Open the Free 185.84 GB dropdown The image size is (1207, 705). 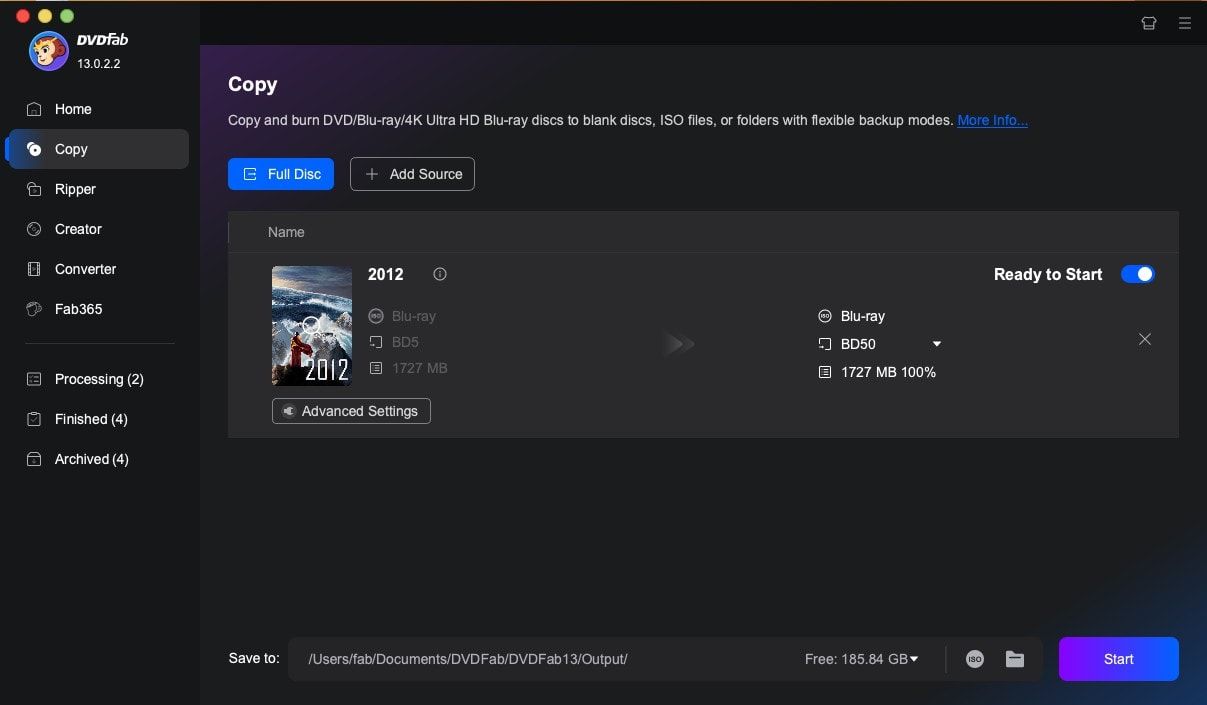(x=913, y=659)
